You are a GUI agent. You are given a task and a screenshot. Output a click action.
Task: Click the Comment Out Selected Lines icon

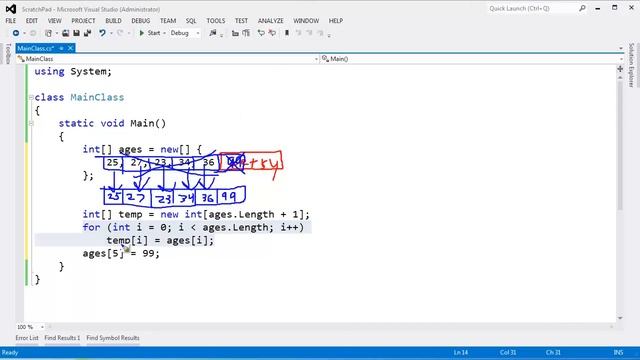click(261, 33)
